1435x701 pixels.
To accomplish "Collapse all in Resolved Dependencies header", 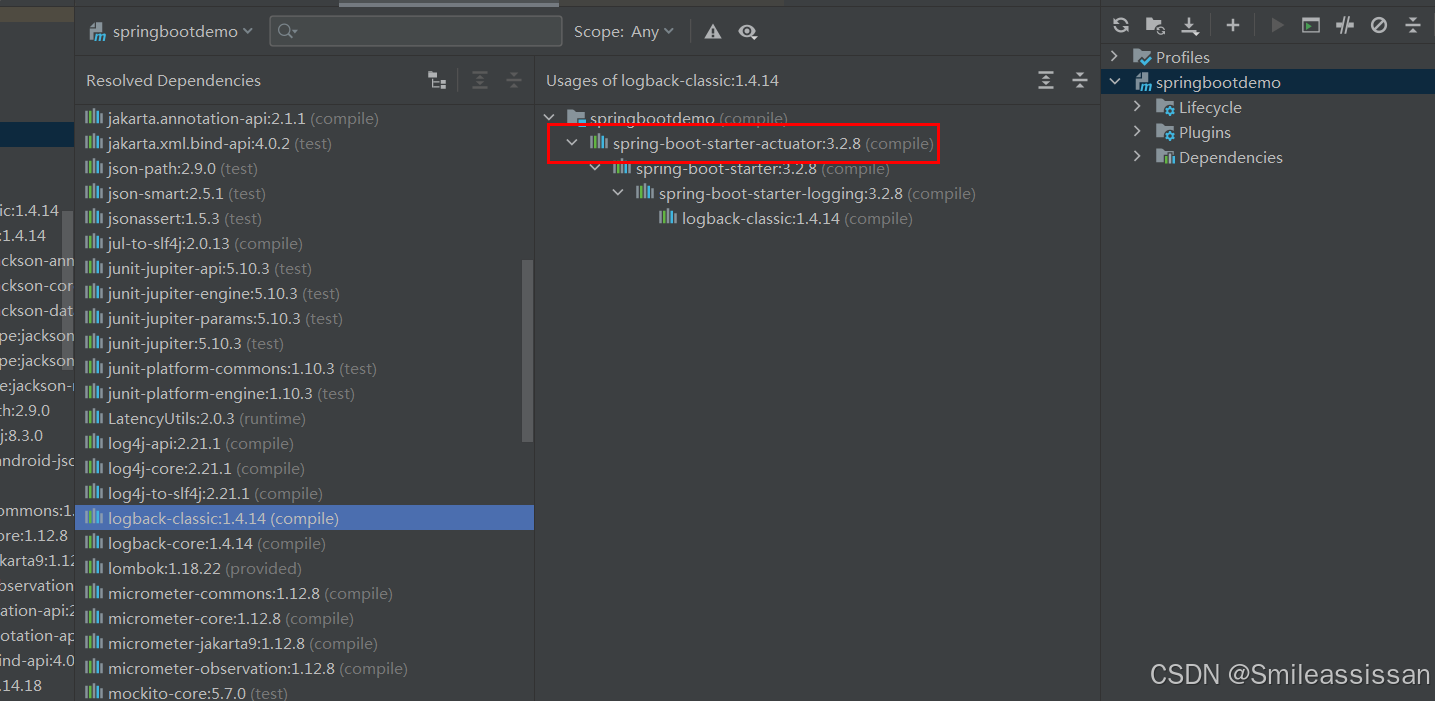I will [514, 81].
